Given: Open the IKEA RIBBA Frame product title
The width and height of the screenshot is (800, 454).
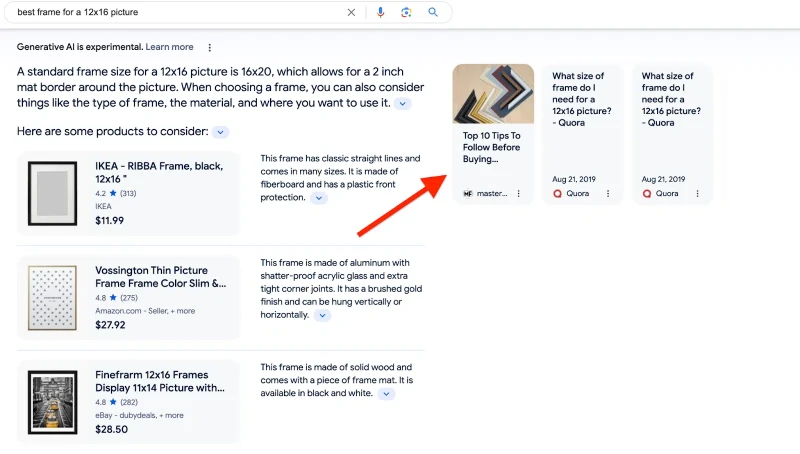Looking at the screenshot, I should pyautogui.click(x=159, y=172).
